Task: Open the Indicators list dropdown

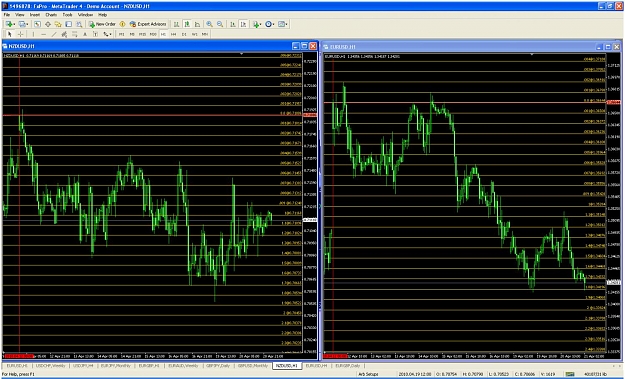Action: (257, 24)
